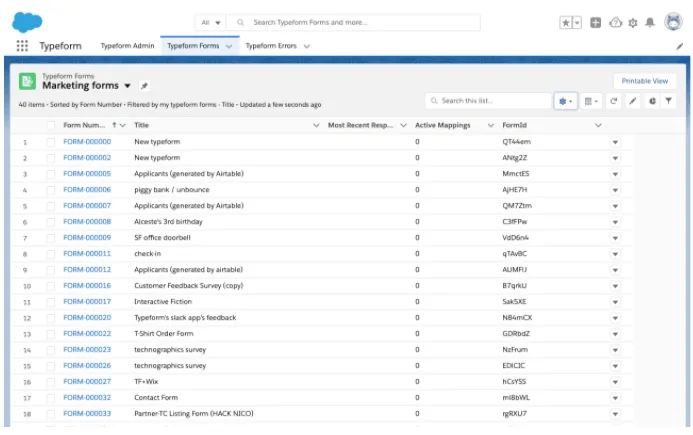Viewport: 693px width, 435px height.
Task: Tick the checkbox for FORM-000012
Action: tap(51, 270)
